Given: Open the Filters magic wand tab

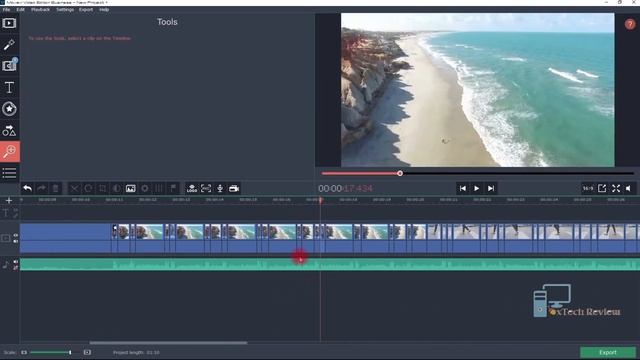Looking at the screenshot, I should pyautogui.click(x=9, y=44).
